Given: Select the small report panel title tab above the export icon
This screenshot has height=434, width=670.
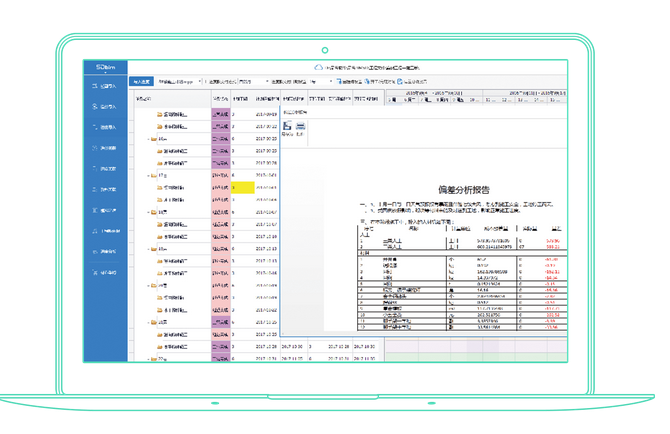Looking at the screenshot, I should tap(295, 112).
